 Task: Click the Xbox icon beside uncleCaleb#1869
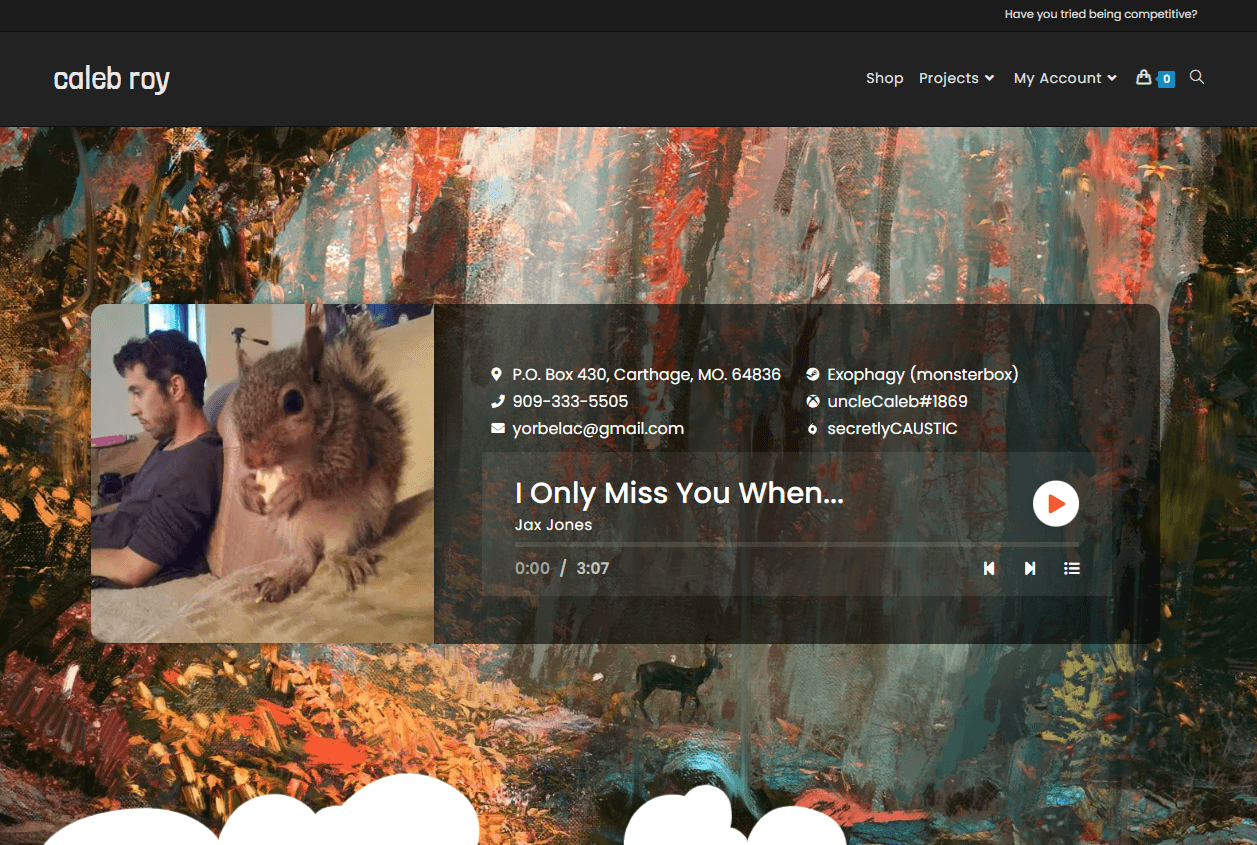click(x=813, y=401)
